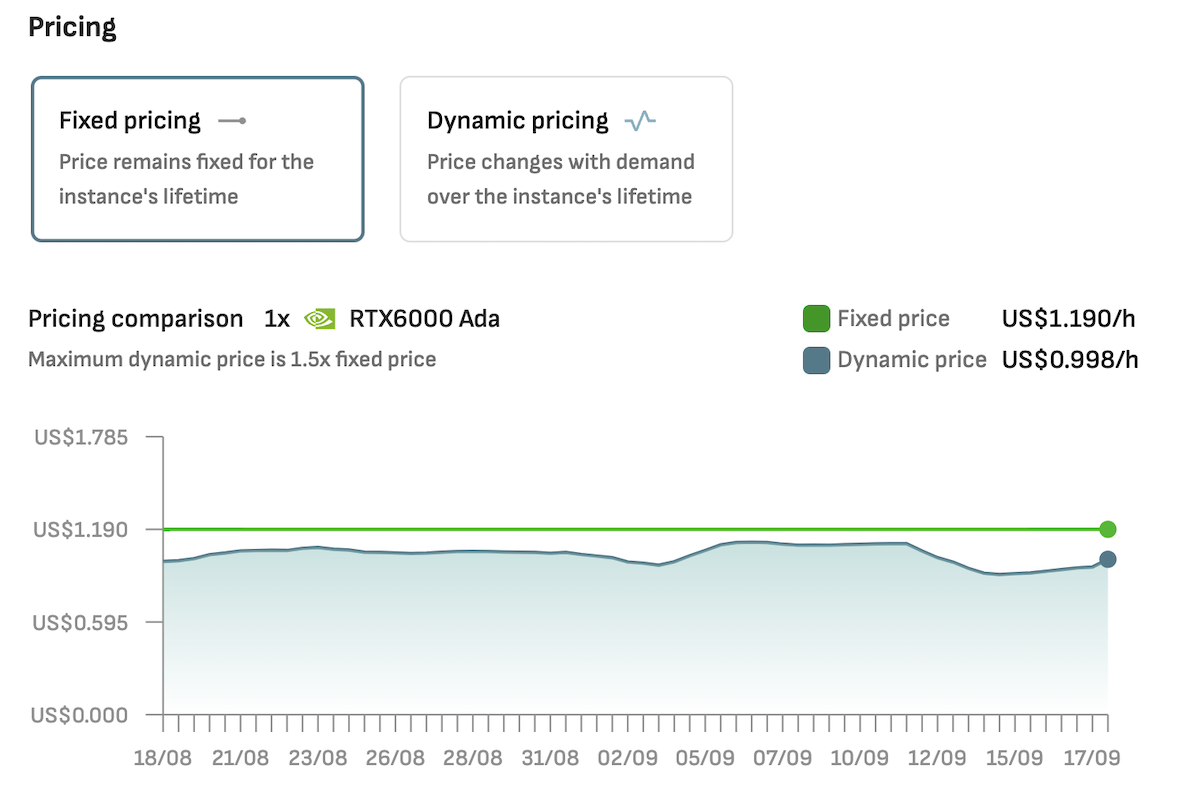Click the green endpoint dot on chart
The height and width of the screenshot is (796, 1200).
1107,529
